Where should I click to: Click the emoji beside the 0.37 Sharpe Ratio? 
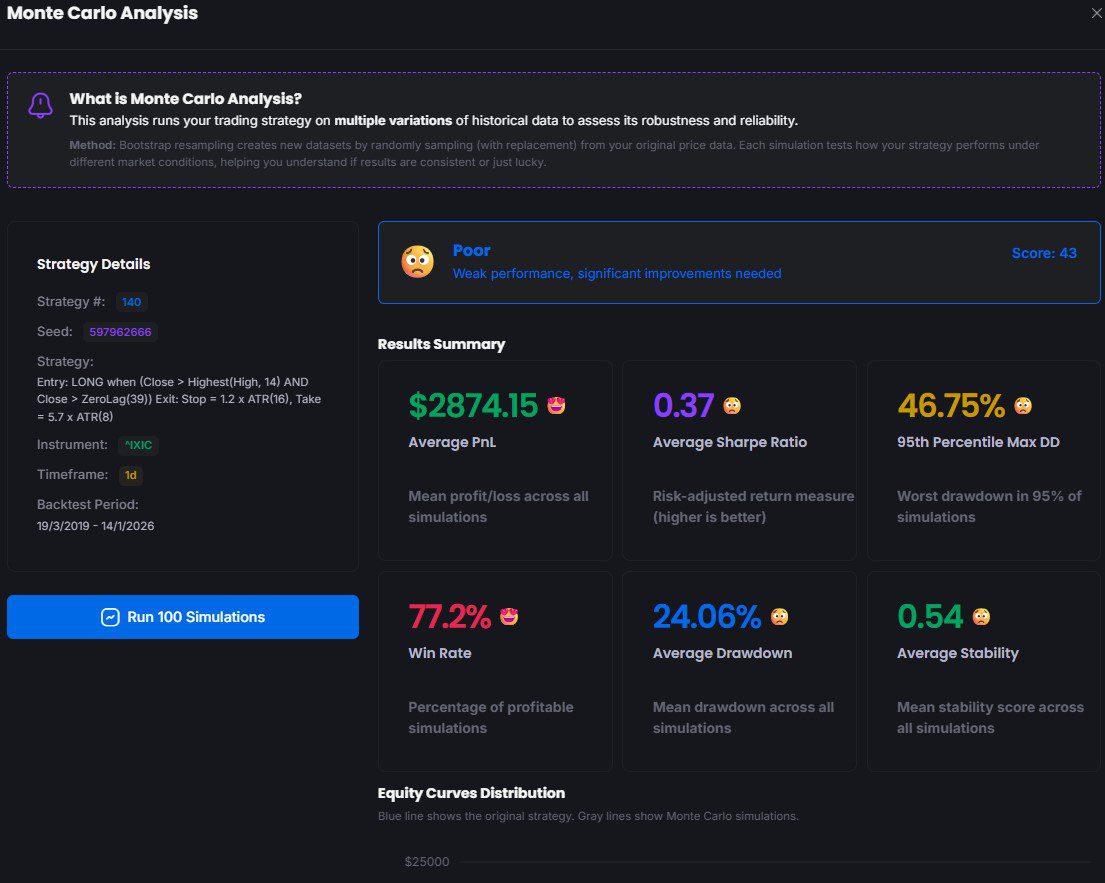point(732,406)
